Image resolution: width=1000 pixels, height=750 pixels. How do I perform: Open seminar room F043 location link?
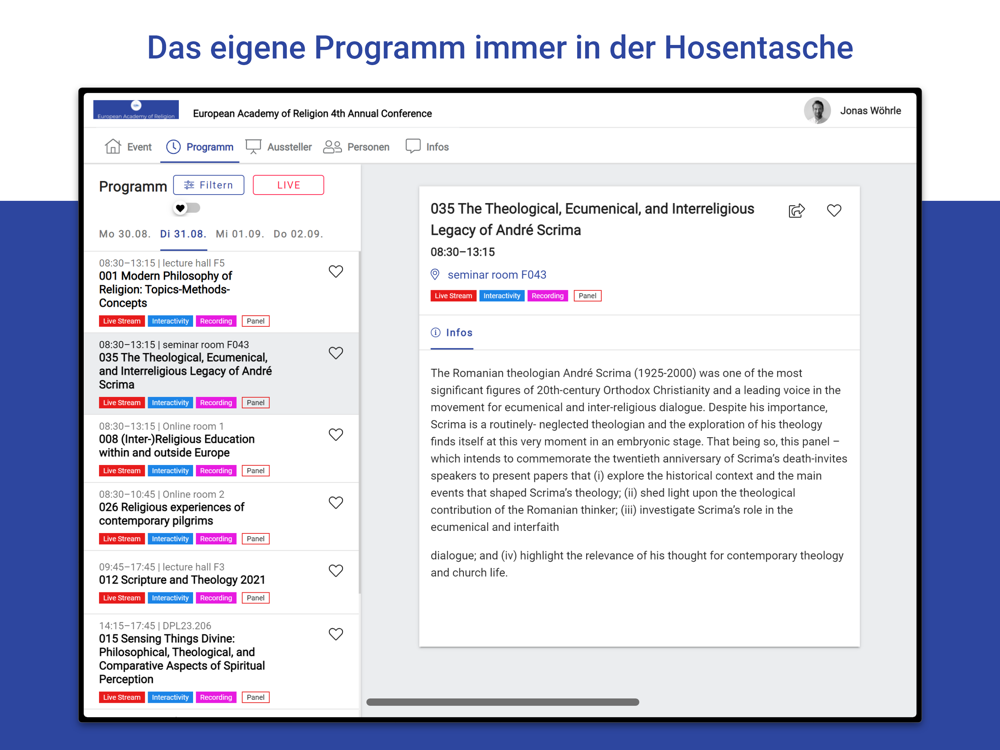[497, 275]
